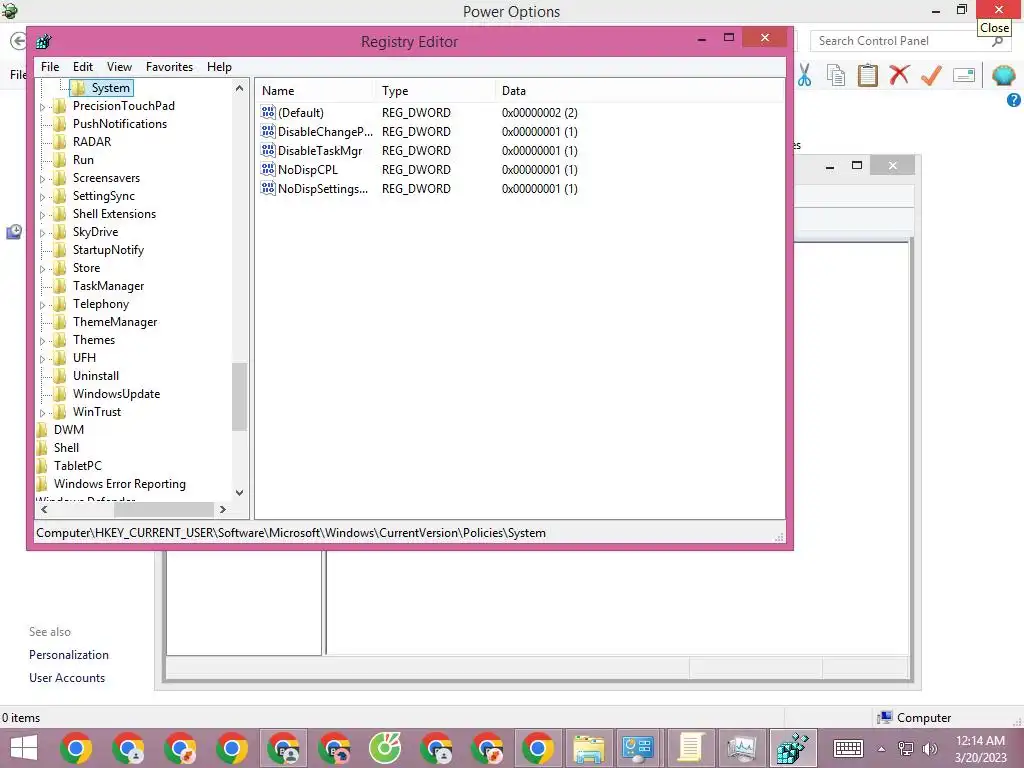Open the touch keyboard tray icon

pos(848,748)
